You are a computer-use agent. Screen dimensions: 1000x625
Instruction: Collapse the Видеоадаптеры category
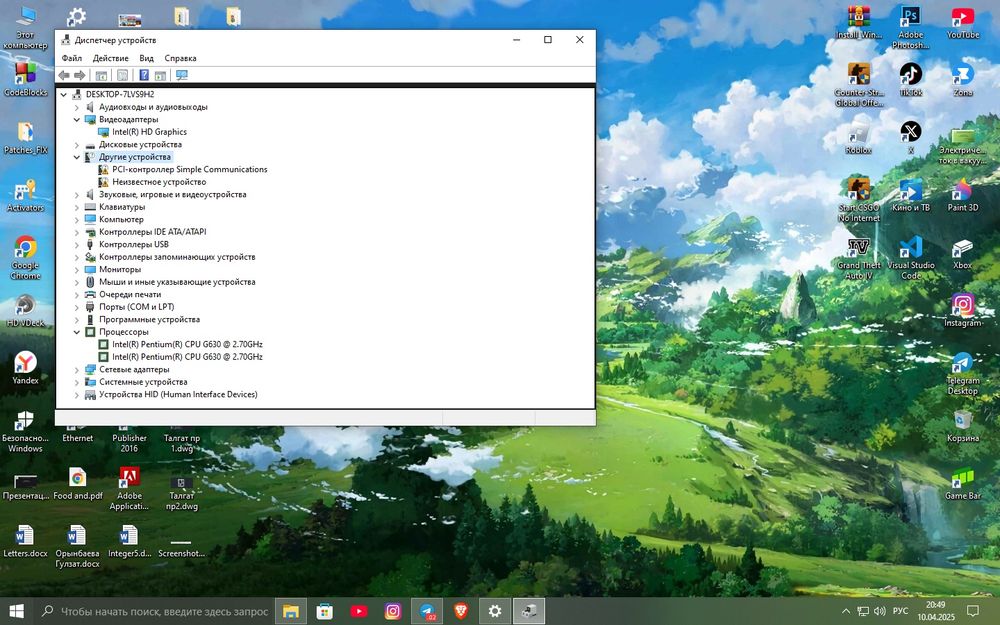coord(77,119)
